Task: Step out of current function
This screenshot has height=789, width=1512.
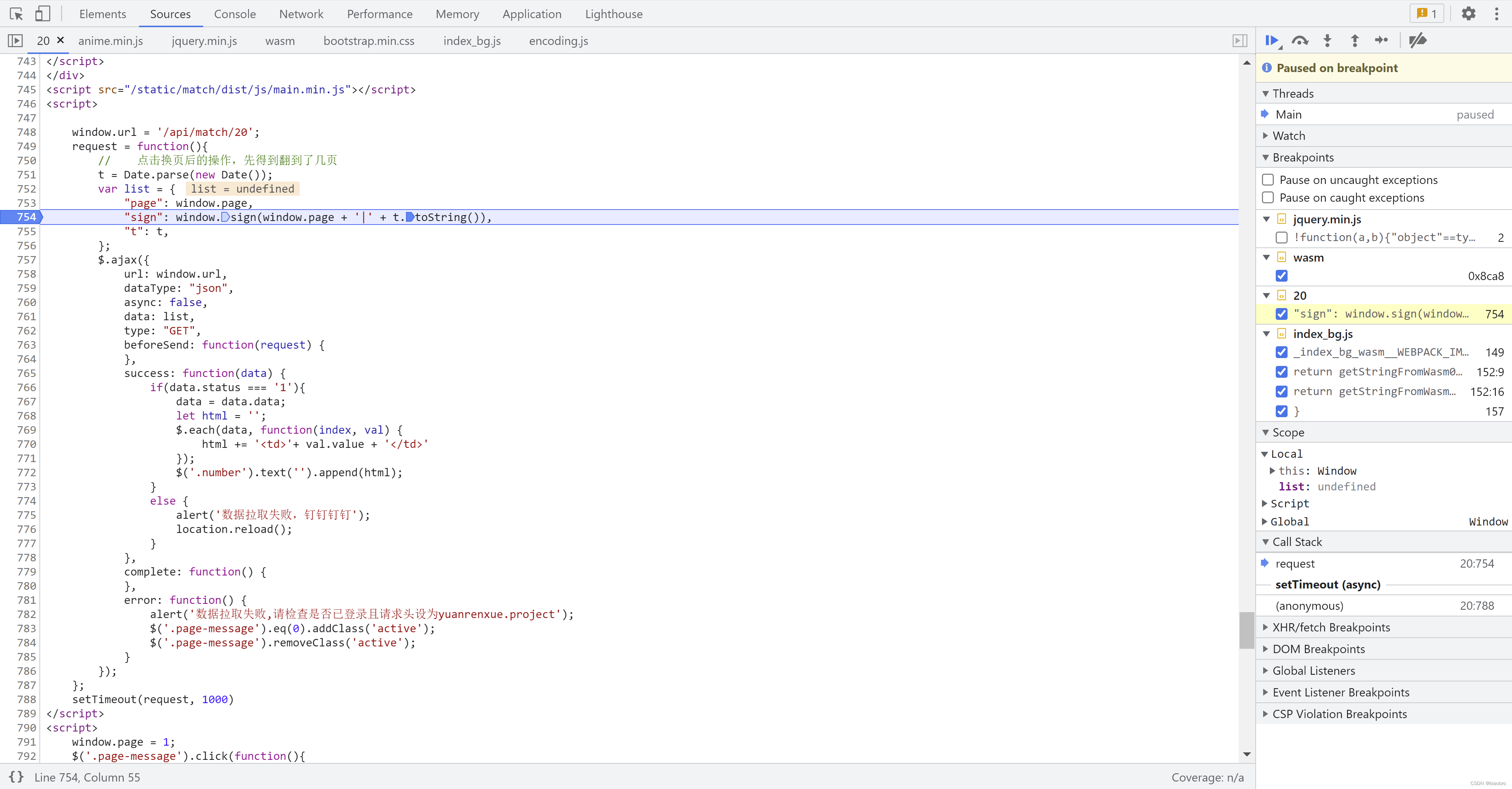Action: point(1354,41)
